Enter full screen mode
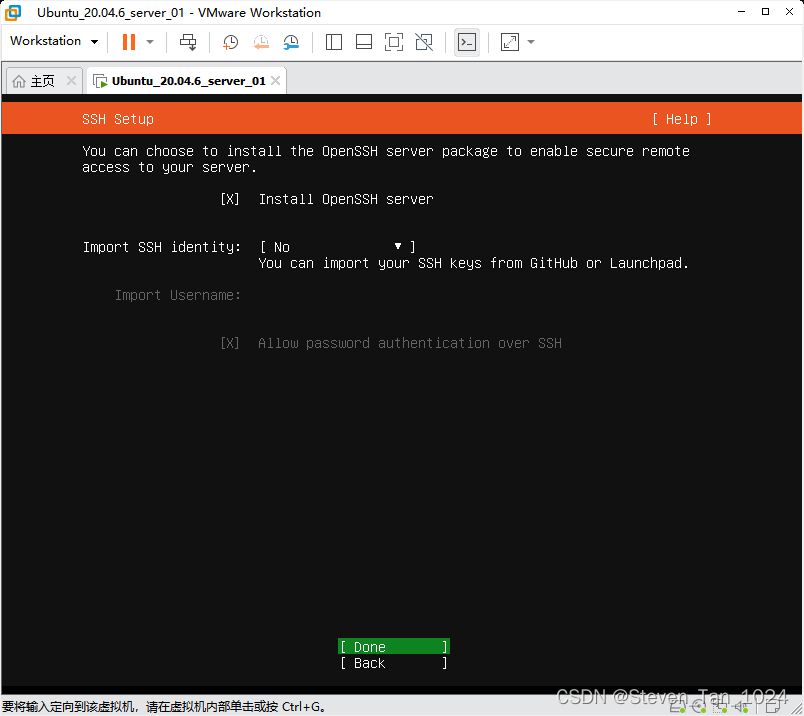This screenshot has width=804, height=716. tap(394, 42)
